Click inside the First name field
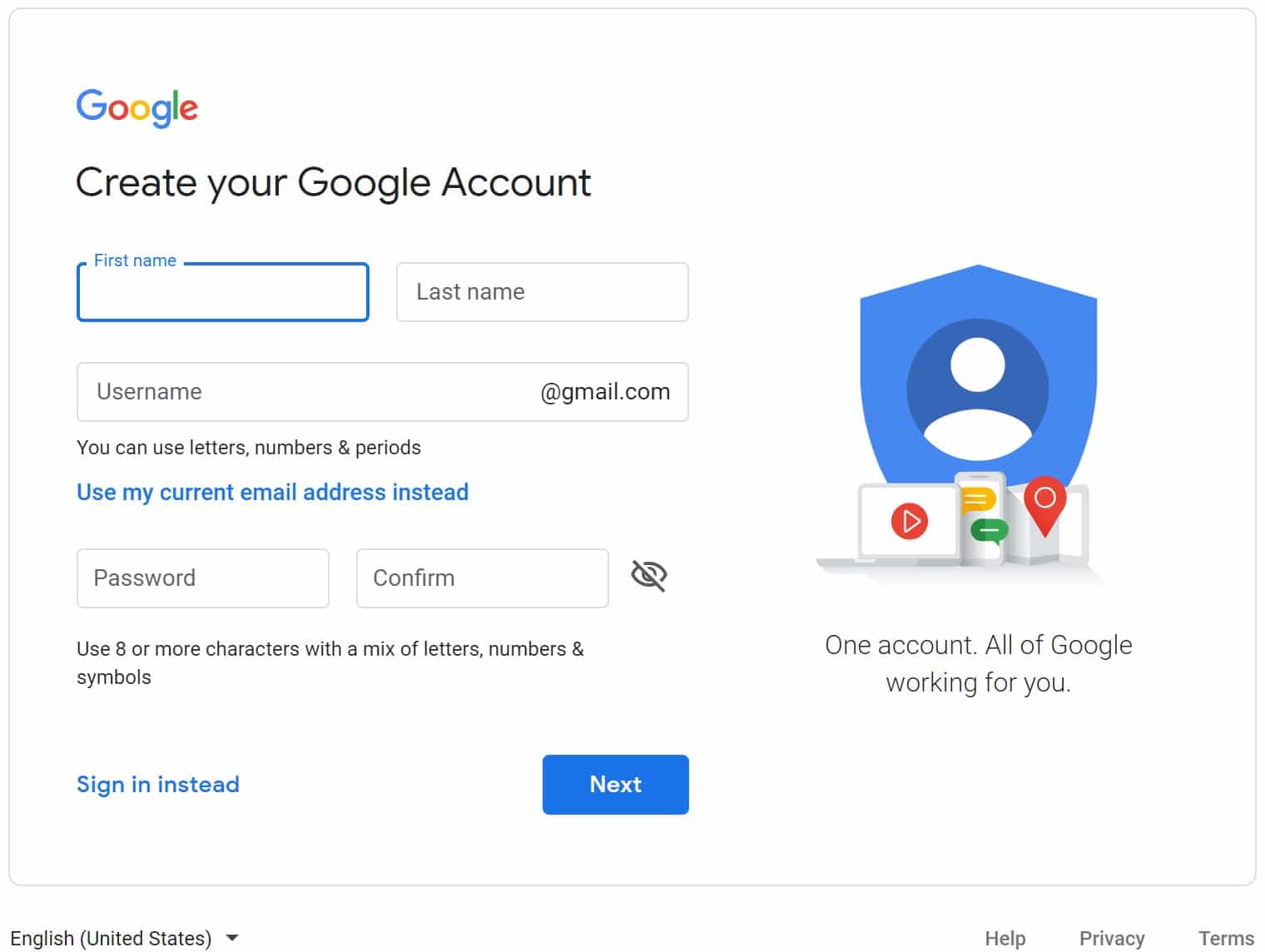Screen dimensions: 1265x952 (x=222, y=292)
